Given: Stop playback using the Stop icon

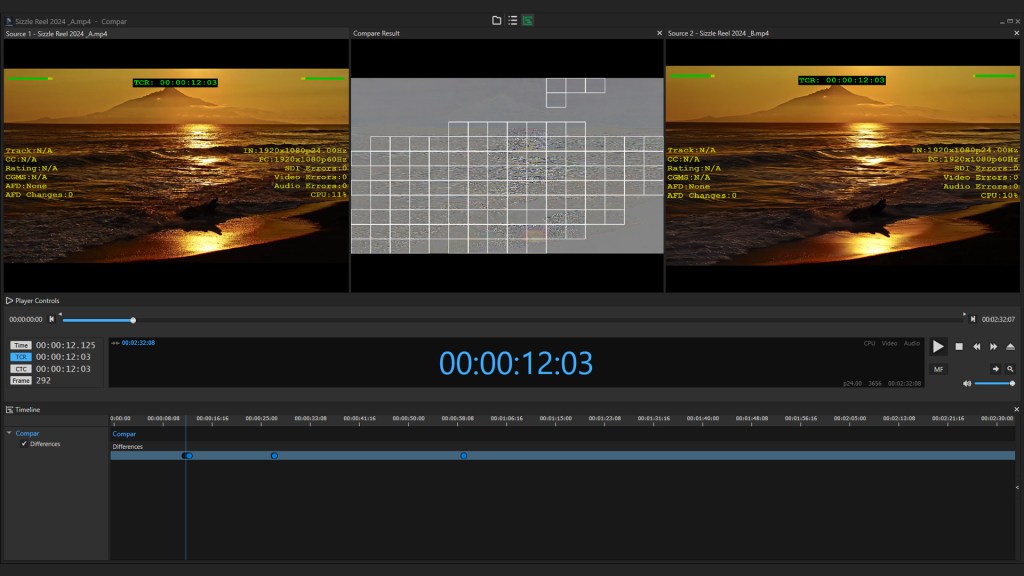Looking at the screenshot, I should pyautogui.click(x=958, y=346).
